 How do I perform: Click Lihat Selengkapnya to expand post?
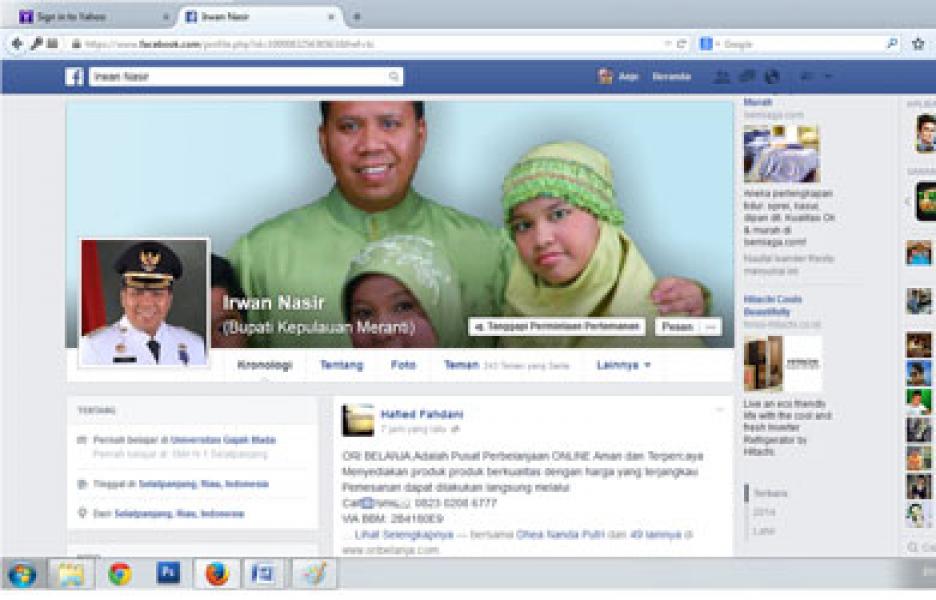404,534
